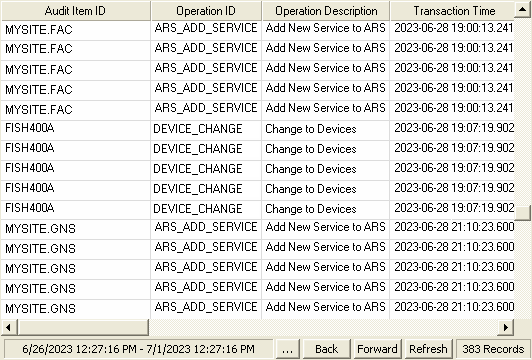532x360 pixels.
Task: Select the first Change to Devices description cell
Action: click(326, 130)
